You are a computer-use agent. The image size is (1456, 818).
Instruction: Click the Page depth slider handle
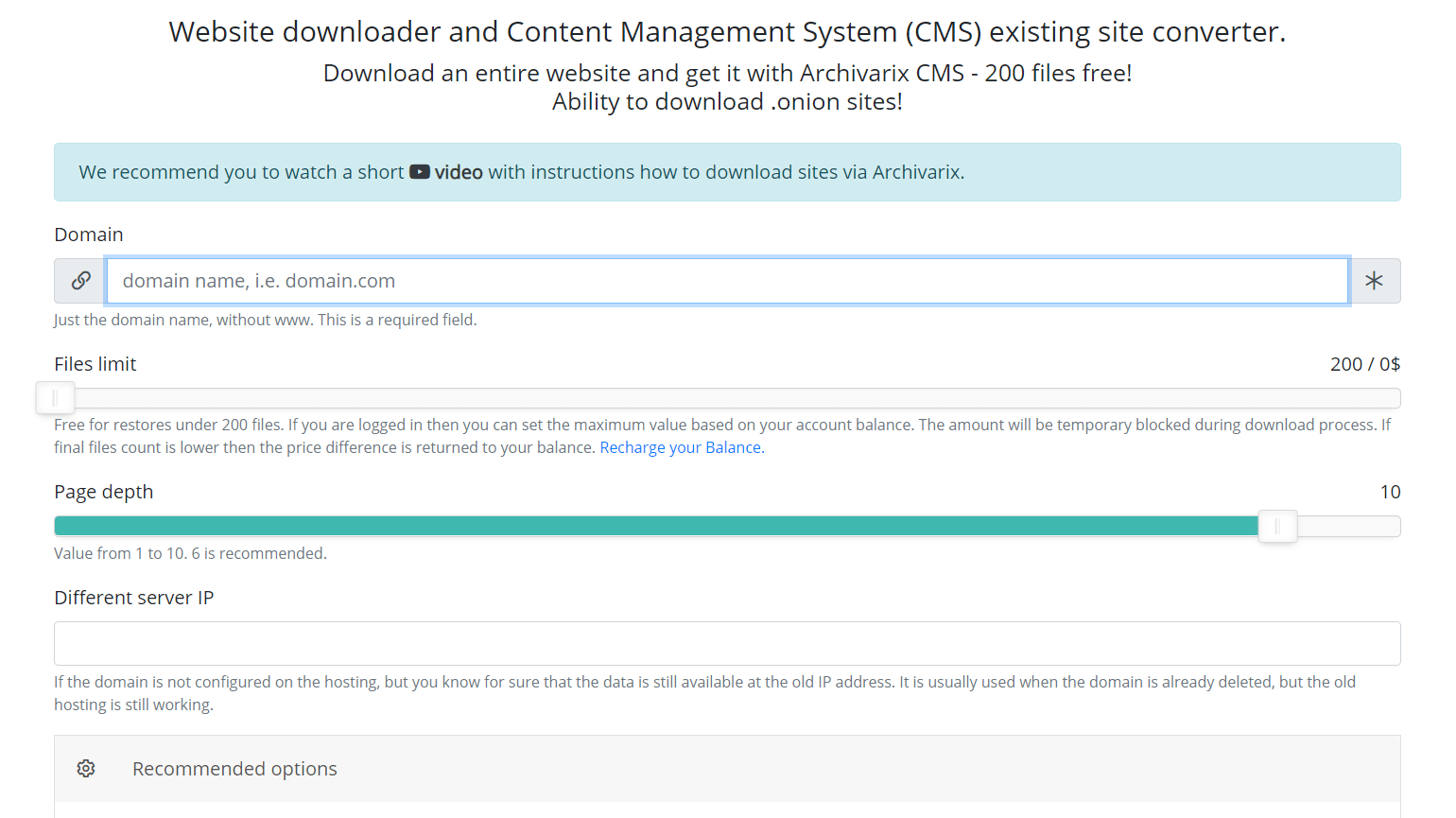tap(1277, 527)
